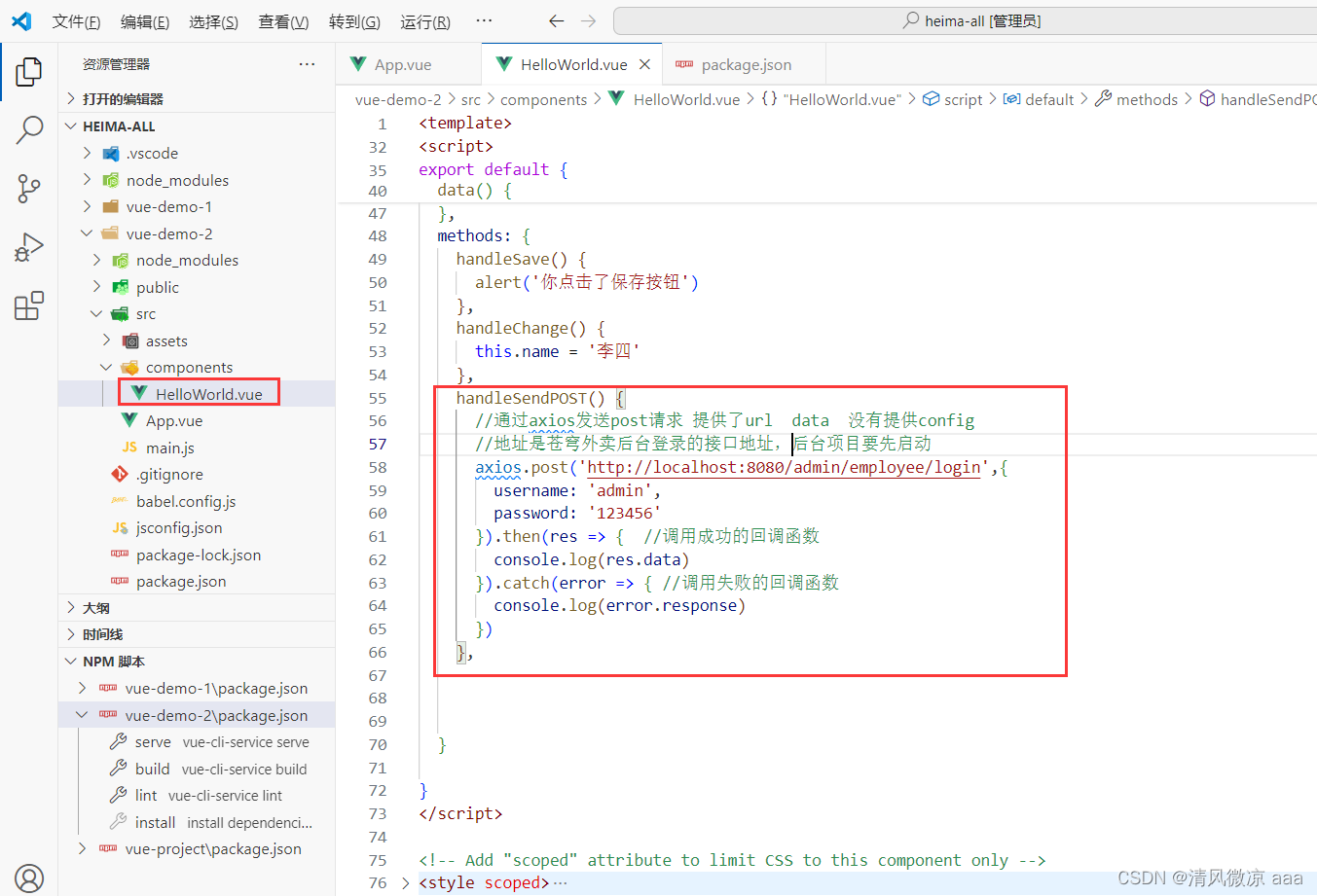Open the Run and Debug view

pyautogui.click(x=29, y=247)
